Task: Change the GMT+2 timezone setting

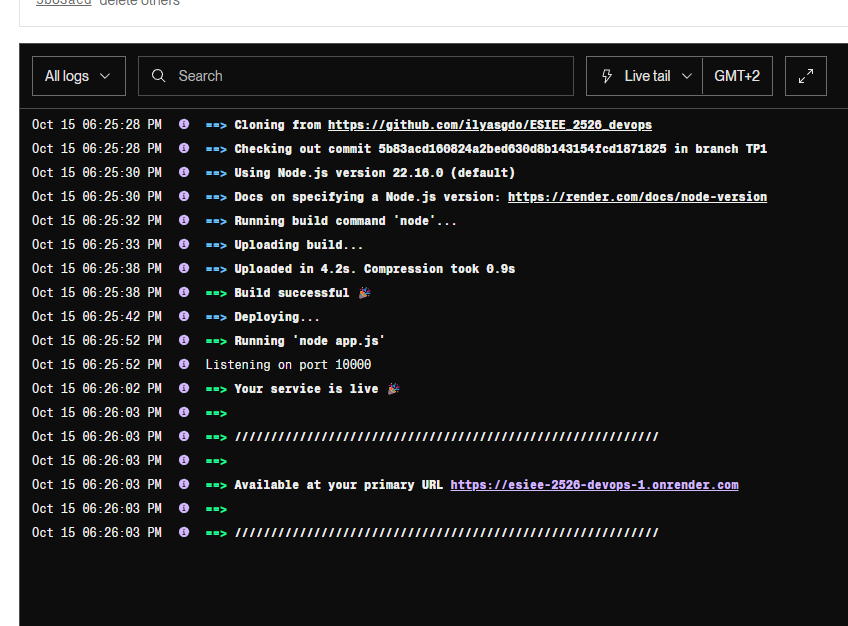Action: [737, 76]
